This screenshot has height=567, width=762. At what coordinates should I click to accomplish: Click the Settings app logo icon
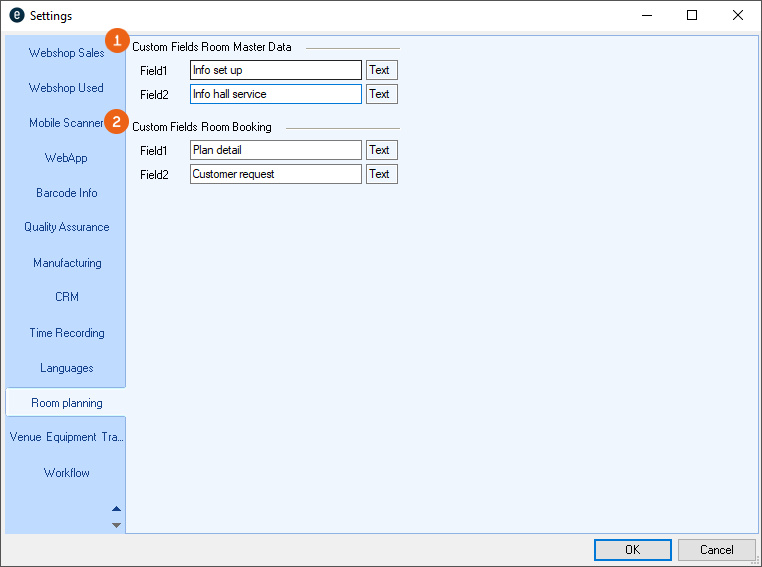click(16, 15)
